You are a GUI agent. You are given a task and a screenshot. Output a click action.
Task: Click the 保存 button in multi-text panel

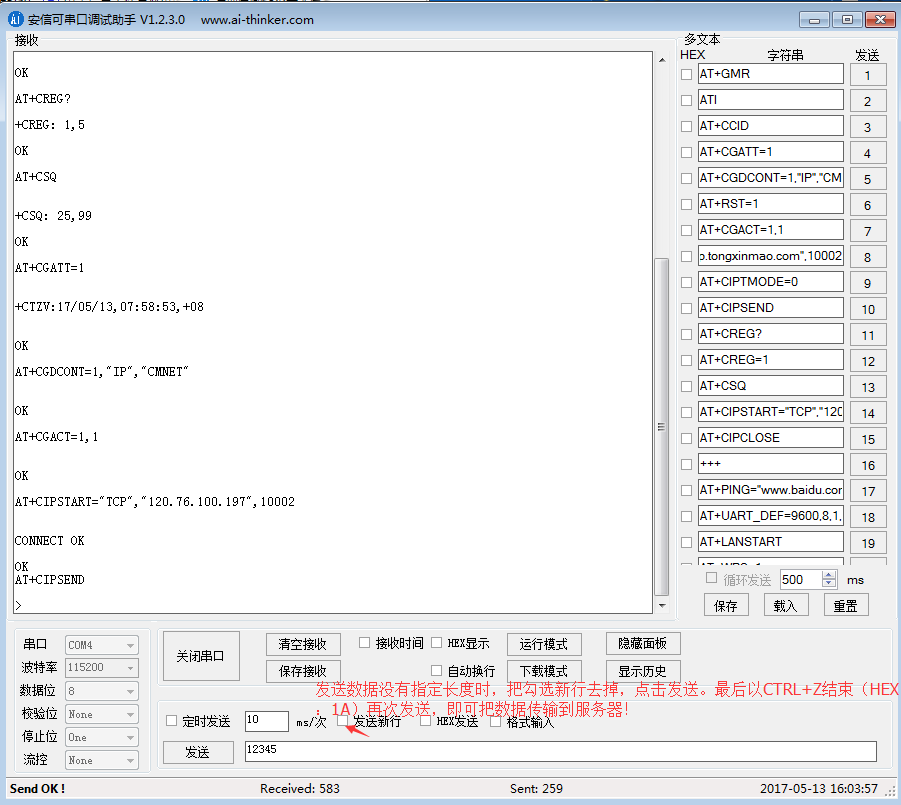tap(726, 605)
